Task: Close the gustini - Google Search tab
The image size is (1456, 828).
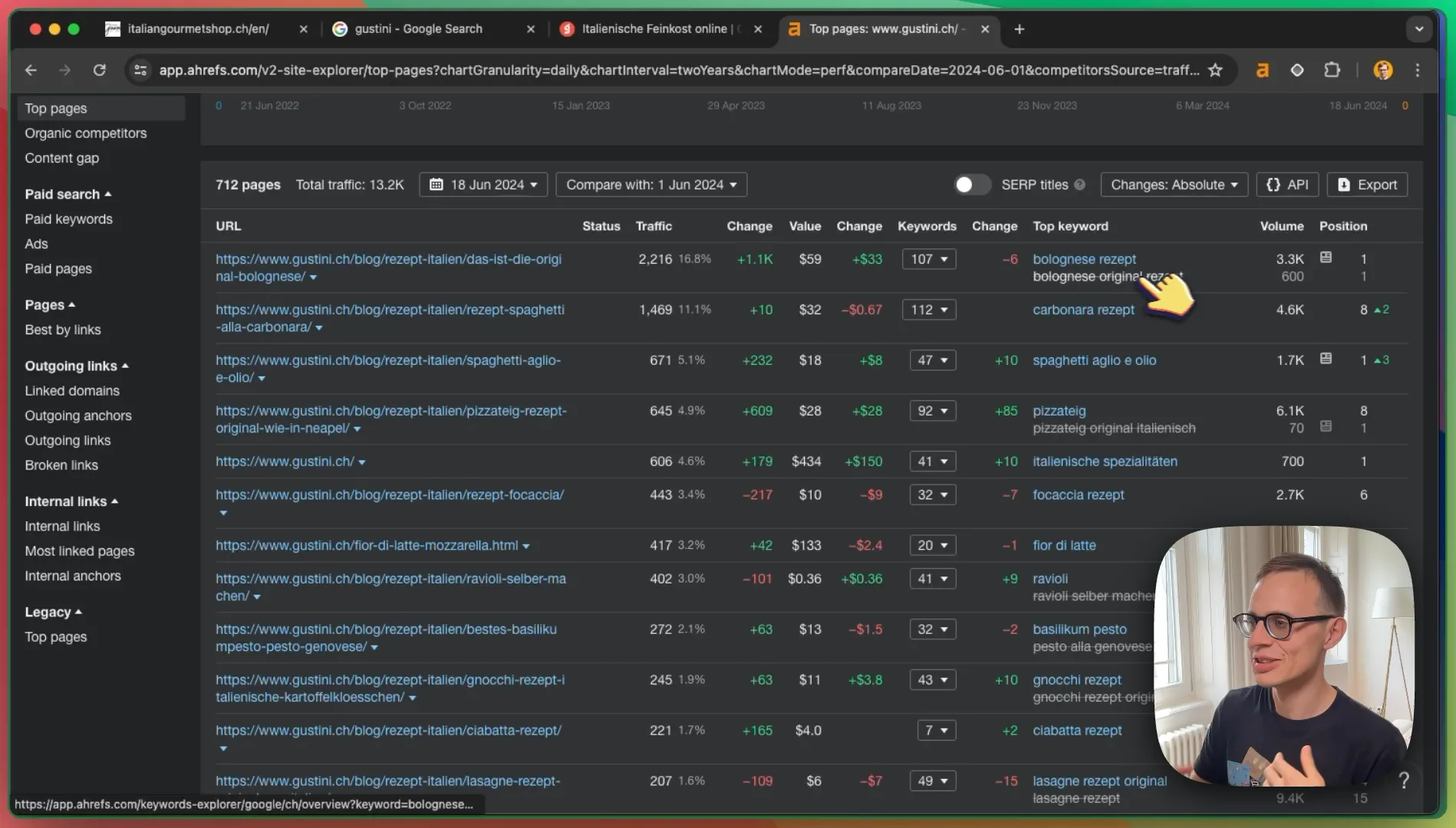Action: [530, 29]
